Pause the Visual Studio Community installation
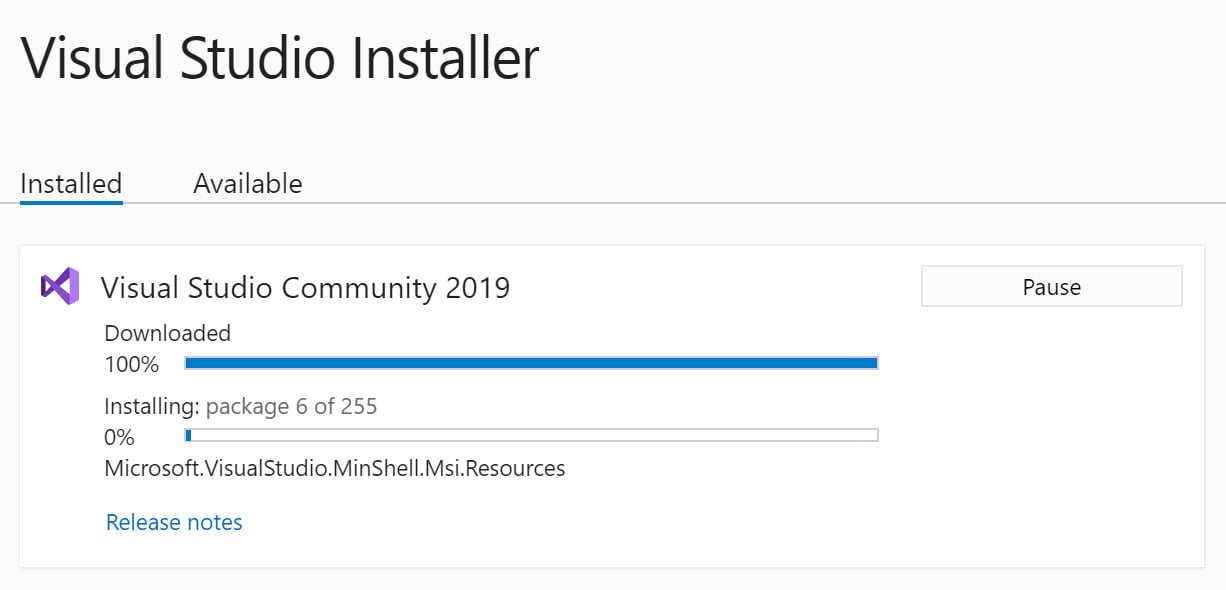The image size is (1226, 590). (x=1051, y=287)
